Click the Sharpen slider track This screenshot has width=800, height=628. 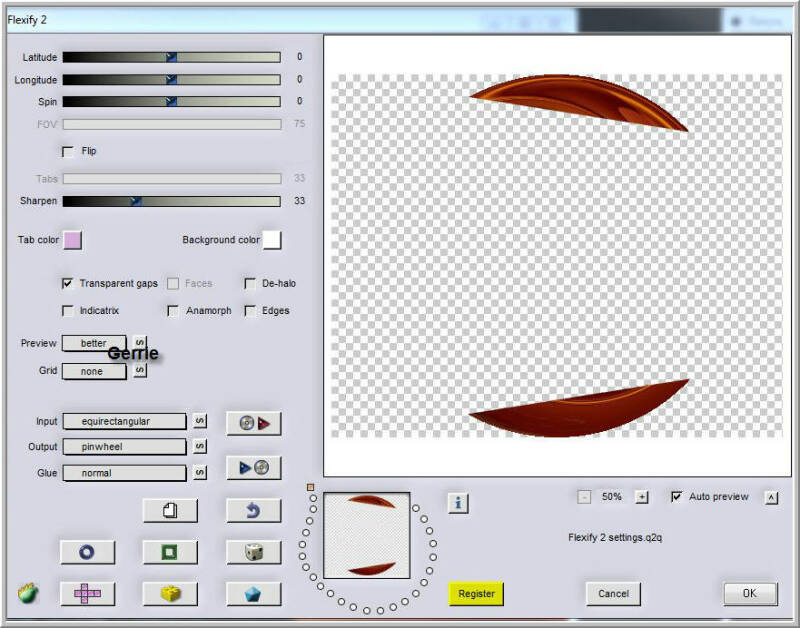click(171, 201)
